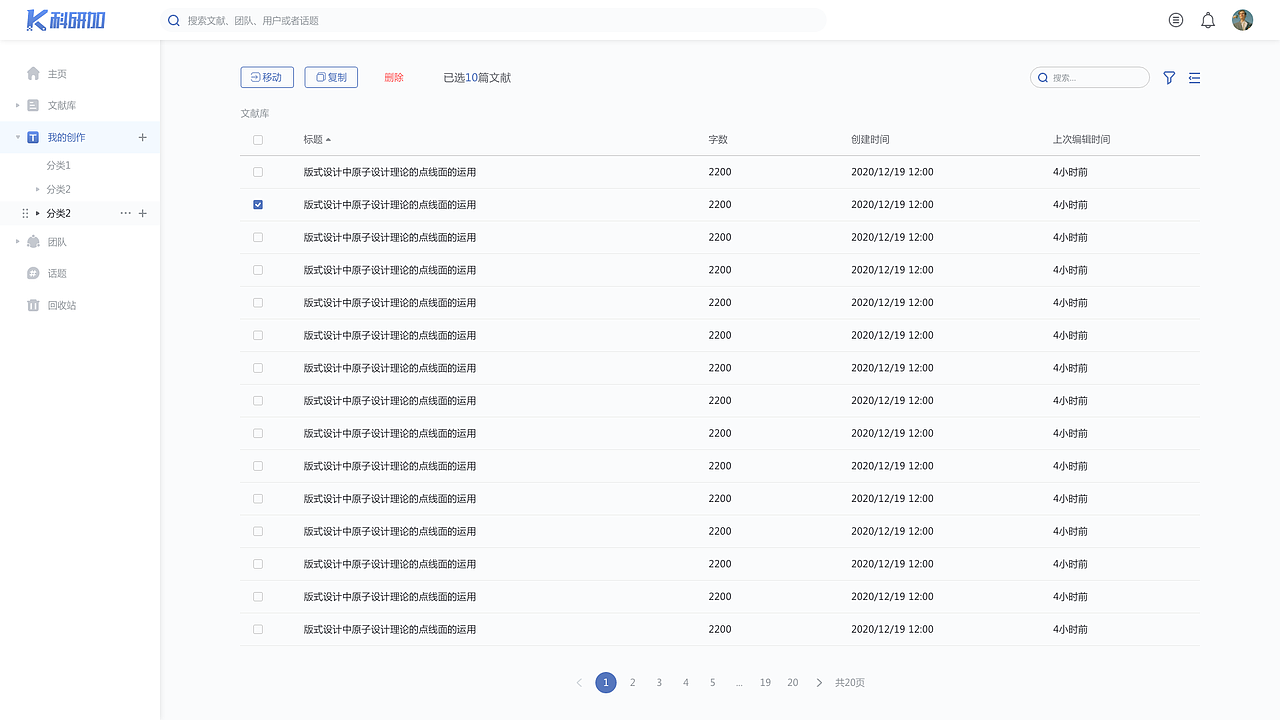Screen dimensions: 1280x720
Task: Open the user avatar menu
Action: pyautogui.click(x=1242, y=20)
